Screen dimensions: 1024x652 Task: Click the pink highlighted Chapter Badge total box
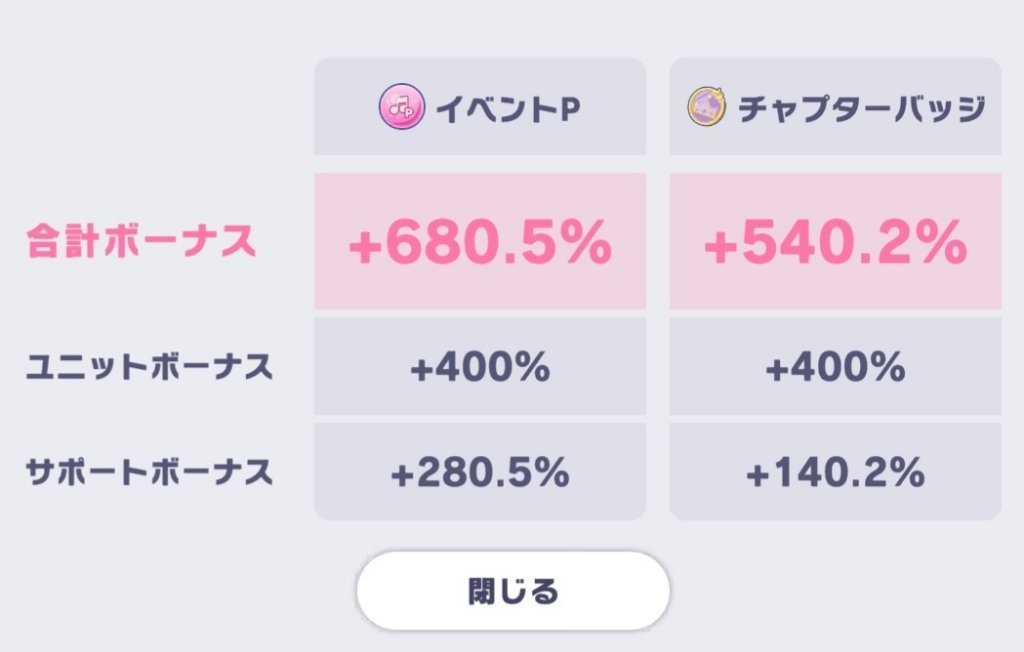coord(835,241)
